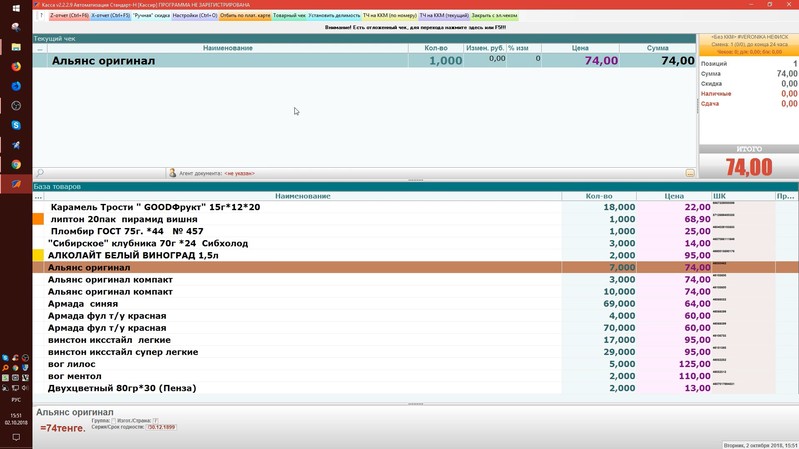Select 'Армада синяя' product row

tap(415, 304)
